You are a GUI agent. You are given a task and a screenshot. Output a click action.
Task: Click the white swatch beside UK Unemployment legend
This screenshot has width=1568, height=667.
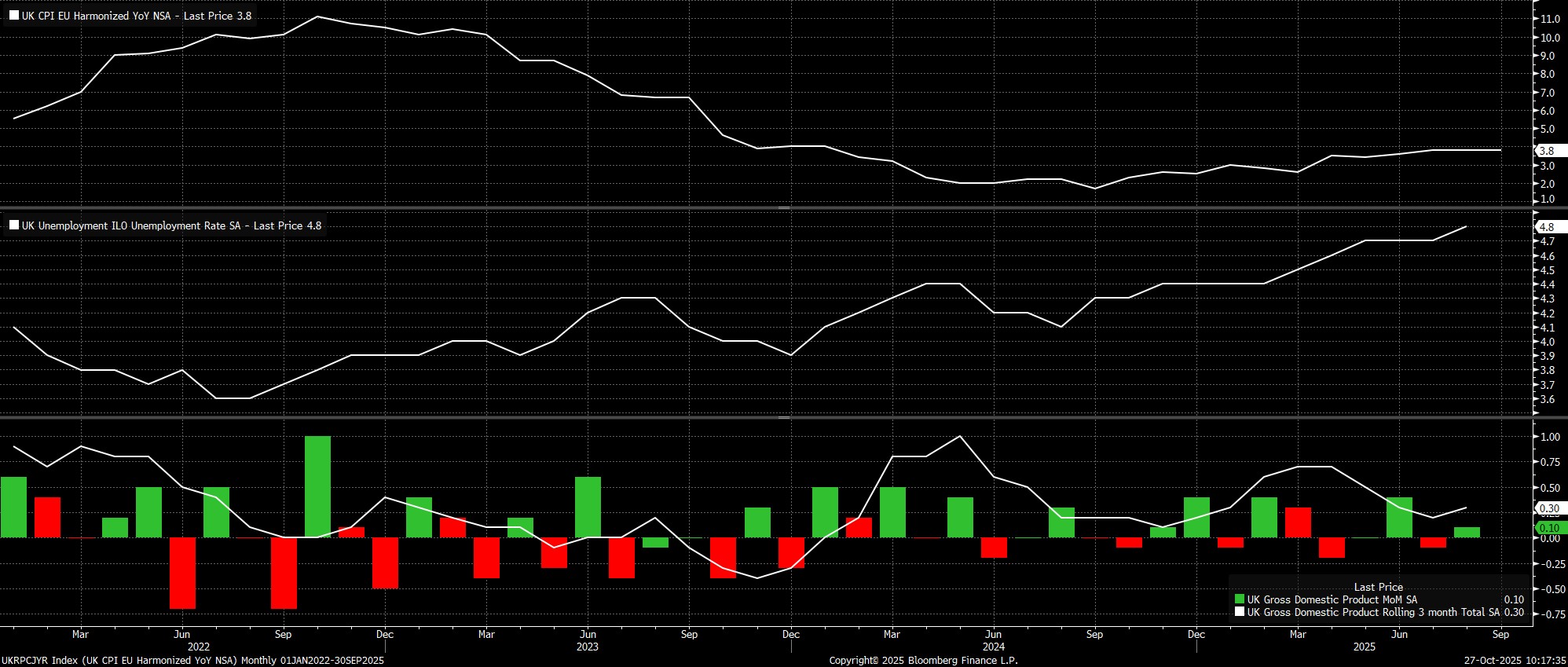[x=14, y=225]
